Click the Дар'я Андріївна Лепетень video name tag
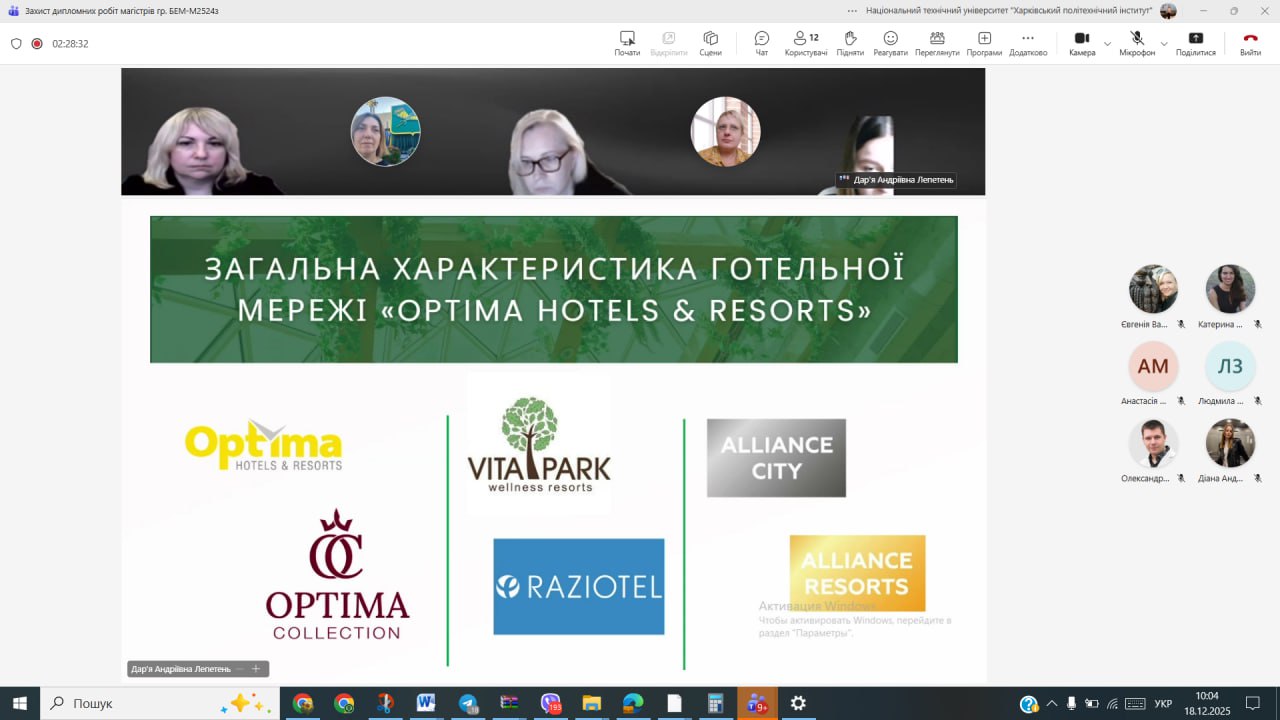Image resolution: width=1280 pixels, height=720 pixels. (x=896, y=180)
